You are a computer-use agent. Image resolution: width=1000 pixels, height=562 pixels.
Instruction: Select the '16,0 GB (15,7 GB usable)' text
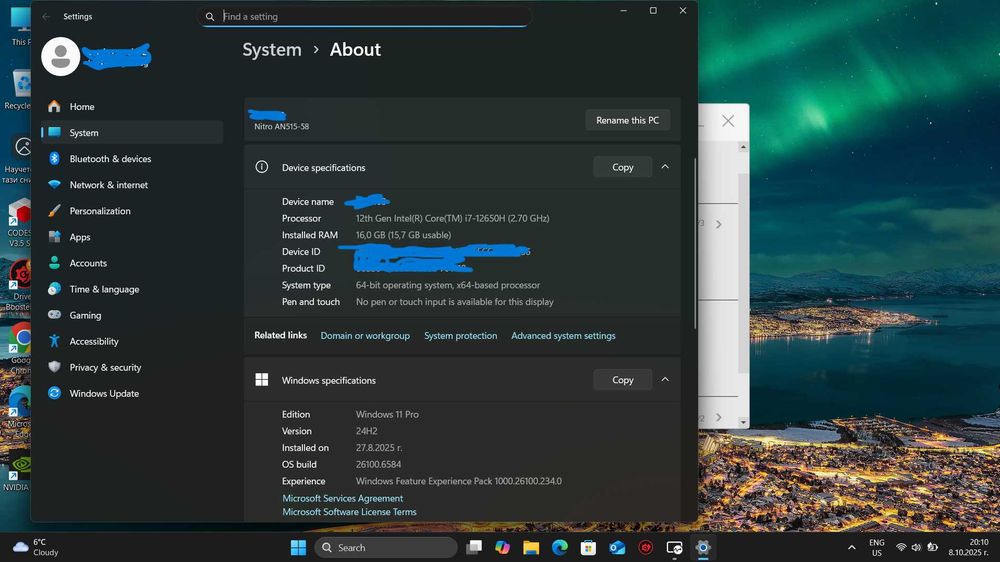pos(403,235)
